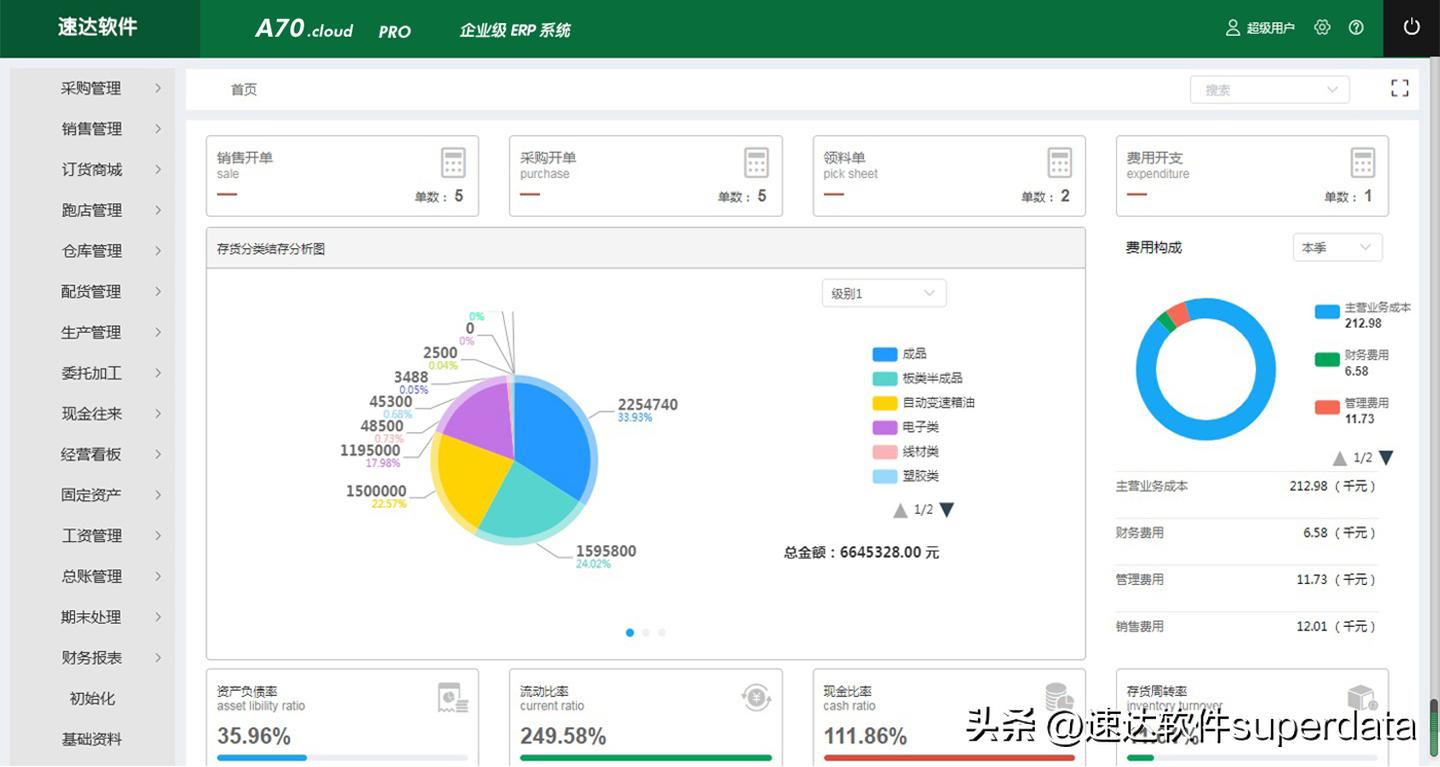
Task: Open the settings gear in the top bar
Action: [1322, 27]
